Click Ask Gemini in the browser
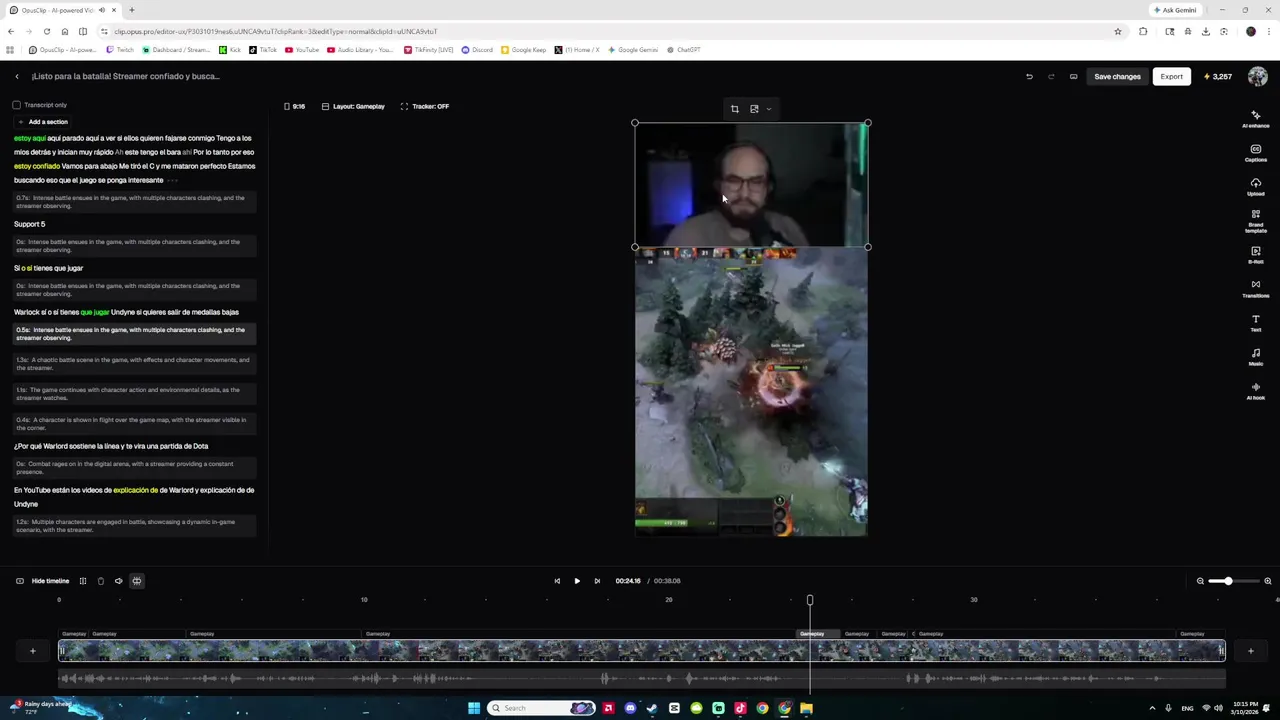 [x=1175, y=10]
